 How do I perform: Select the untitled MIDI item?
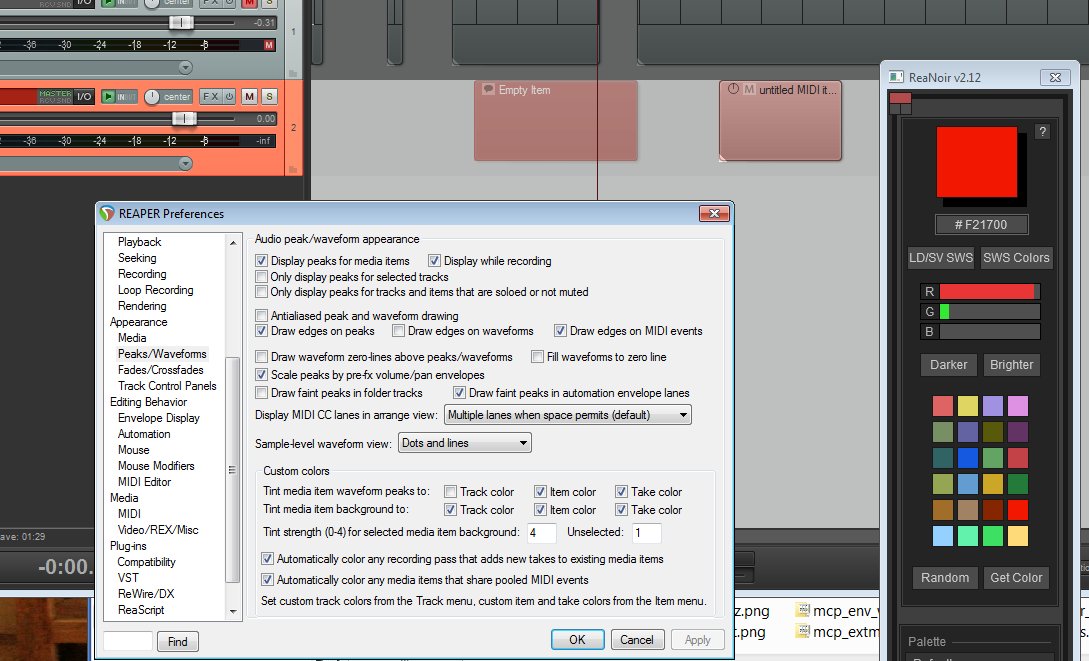click(780, 122)
